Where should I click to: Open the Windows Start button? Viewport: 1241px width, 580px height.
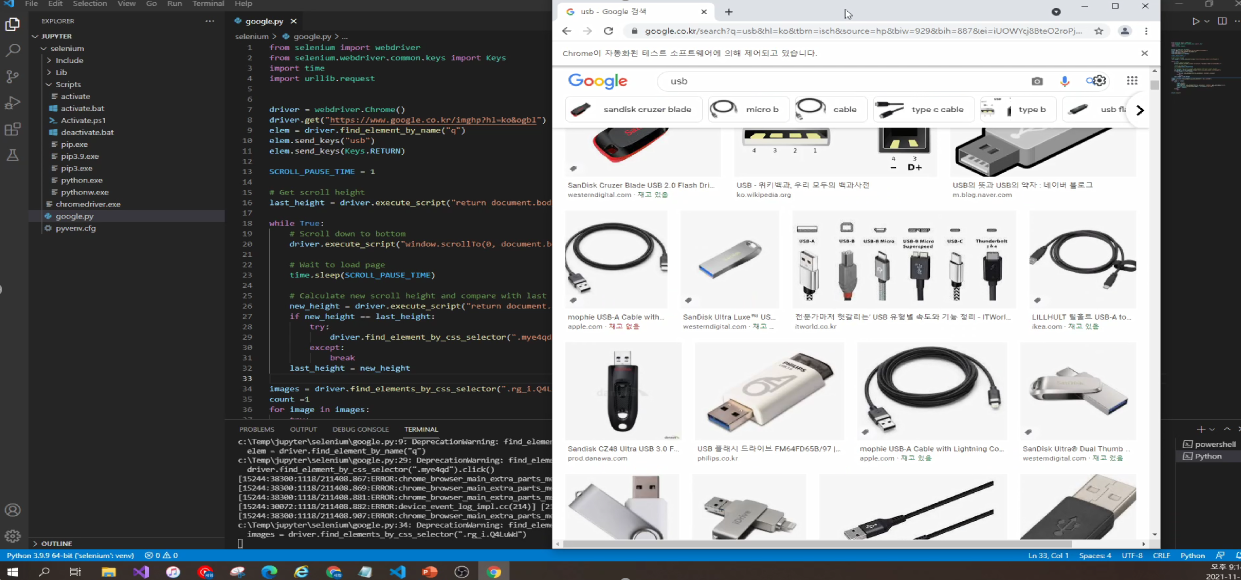click(13, 572)
